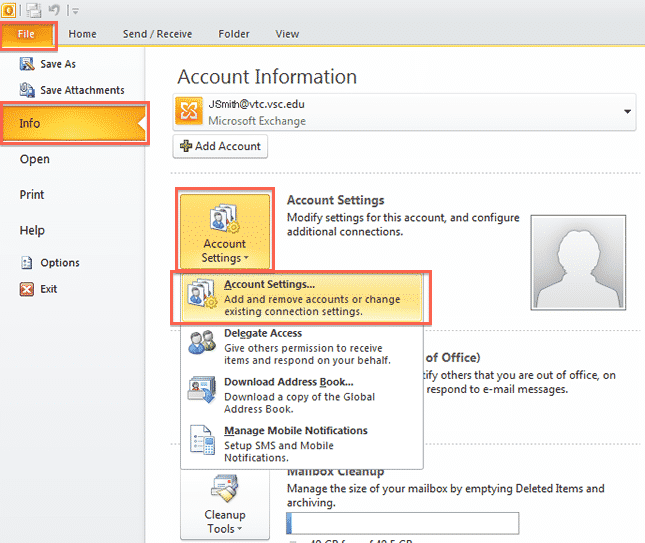645x543 pixels.
Task: Open the Account Settings dropdown button
Action: point(225,231)
